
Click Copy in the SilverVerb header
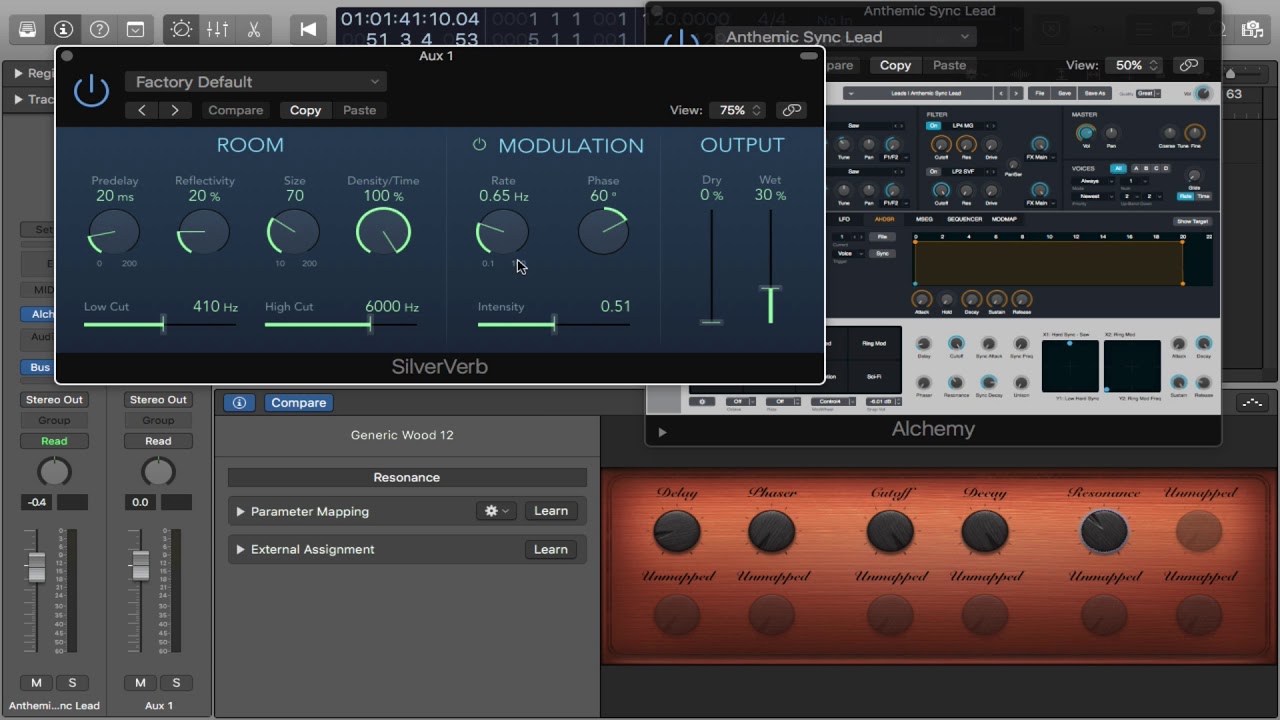pos(305,110)
